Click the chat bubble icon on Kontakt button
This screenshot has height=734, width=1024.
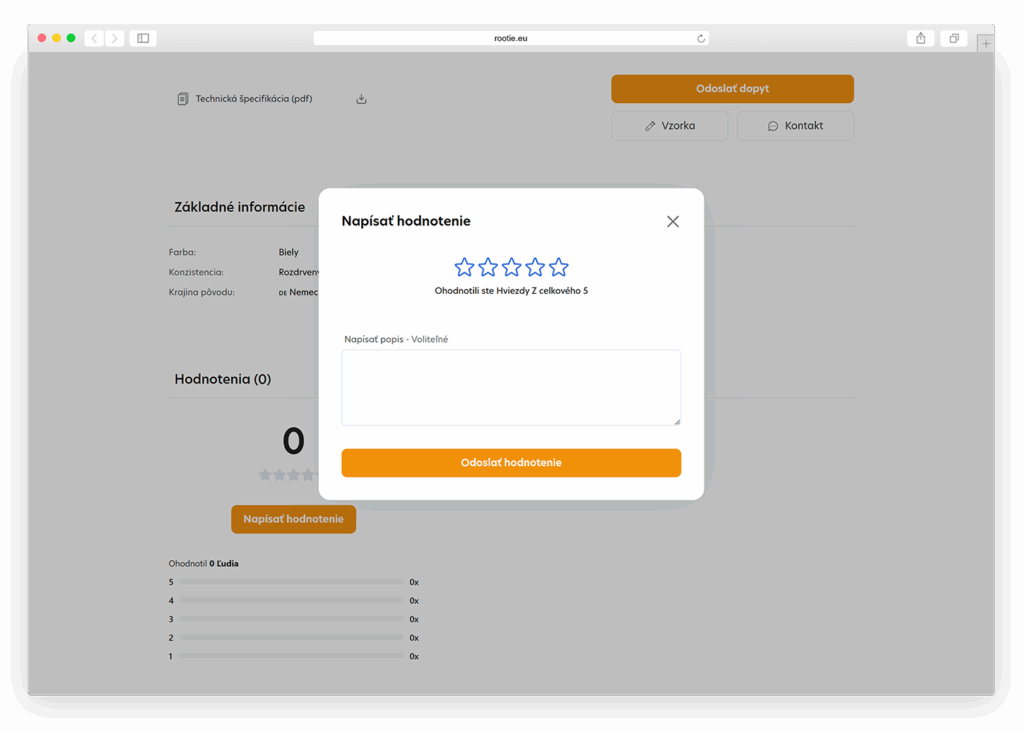point(772,125)
